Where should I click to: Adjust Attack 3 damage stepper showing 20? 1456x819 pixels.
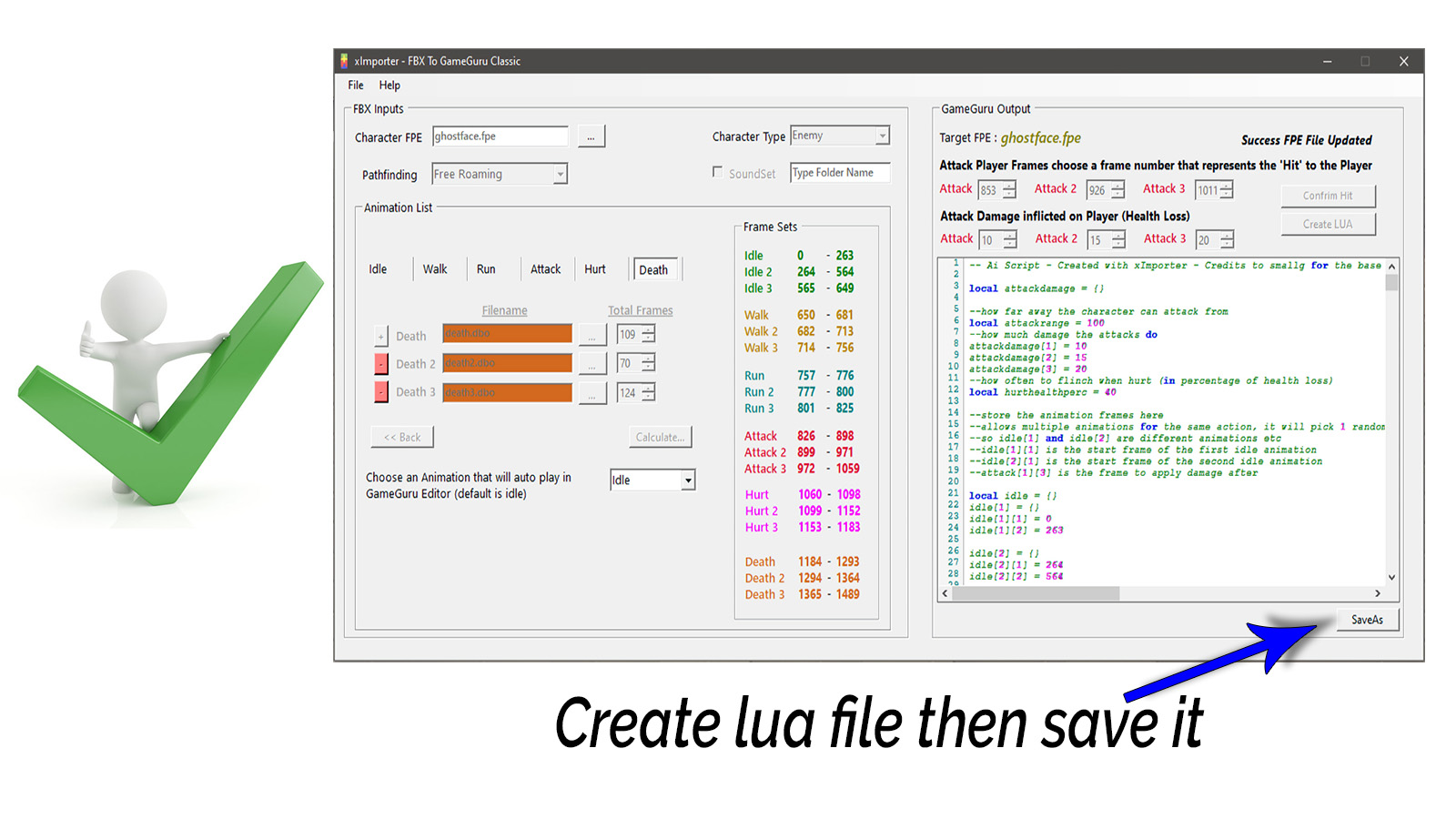point(1227,239)
